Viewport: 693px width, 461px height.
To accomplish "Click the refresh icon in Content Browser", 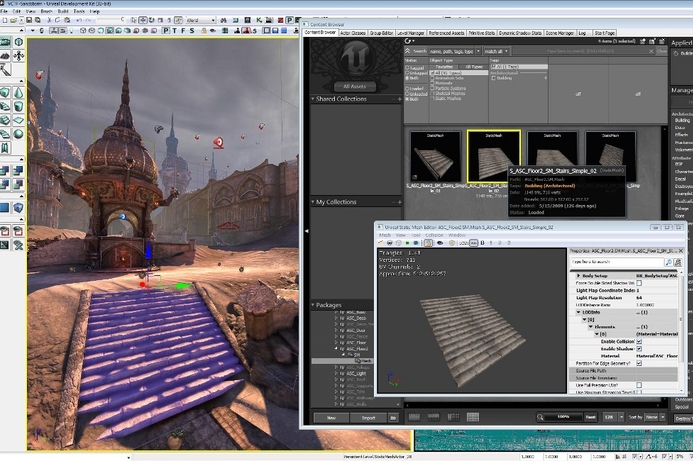I will (x=407, y=41).
